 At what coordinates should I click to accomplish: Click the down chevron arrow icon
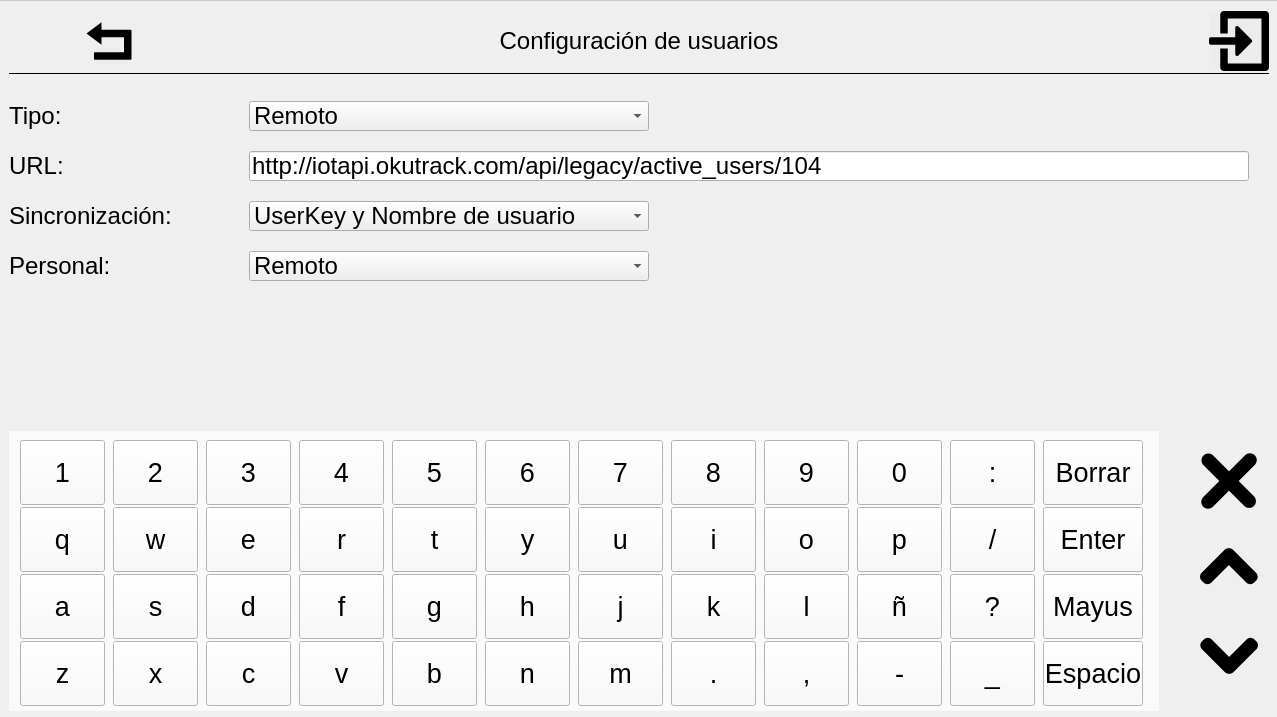point(1228,654)
